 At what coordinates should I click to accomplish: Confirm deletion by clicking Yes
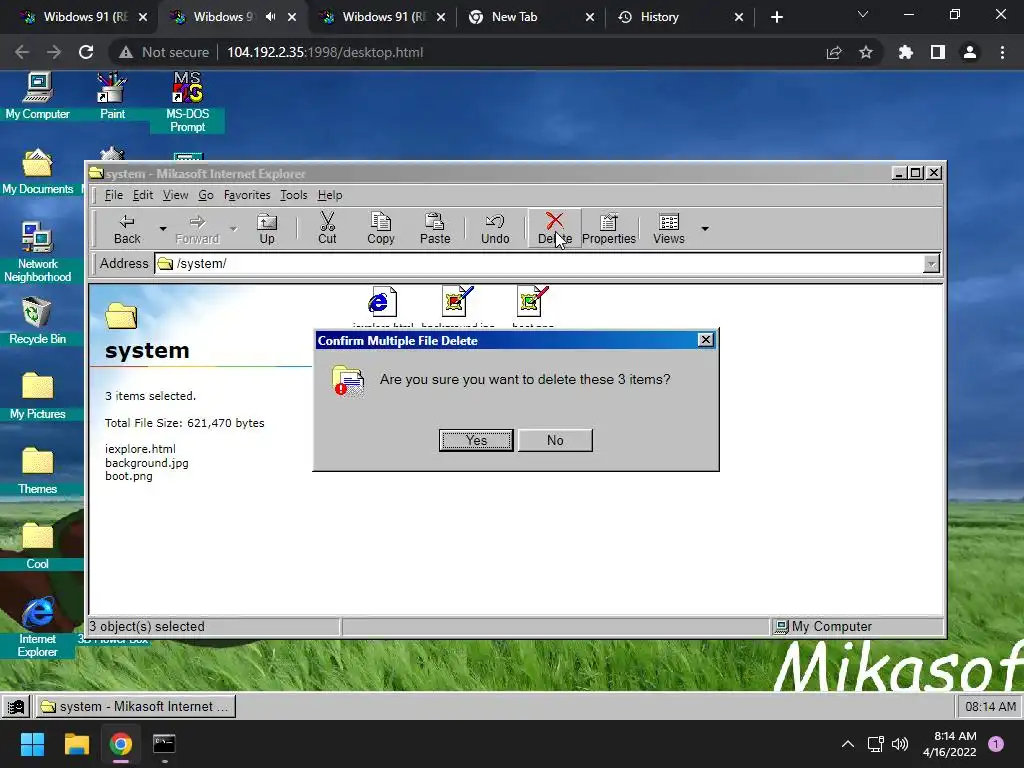pyautogui.click(x=476, y=440)
